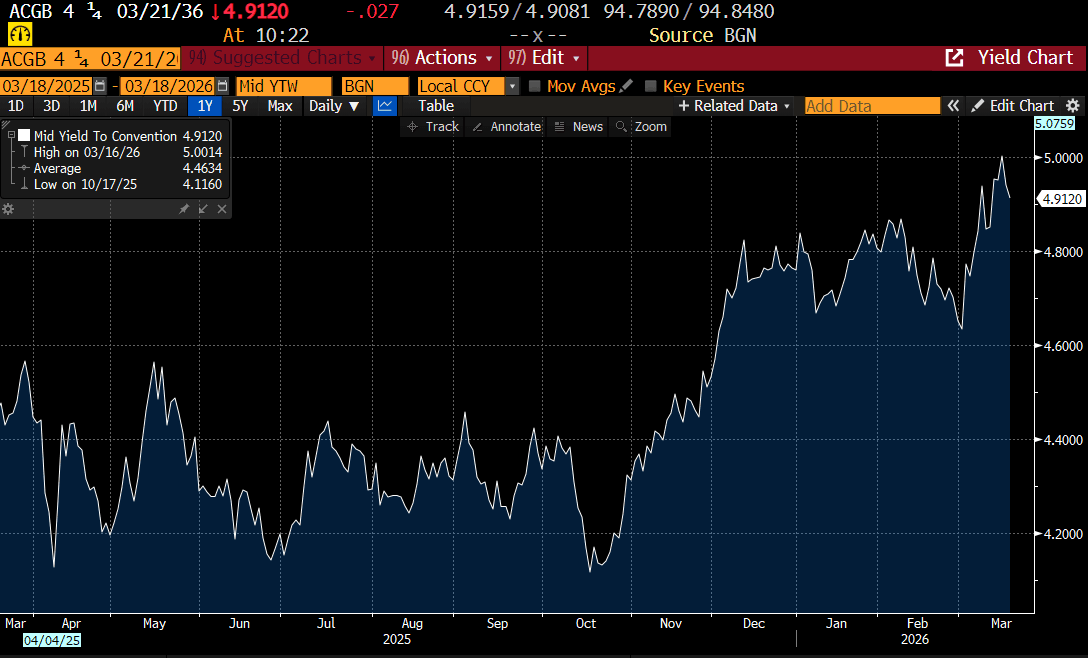Enable the Mov Avgs checkbox

(x=535, y=86)
